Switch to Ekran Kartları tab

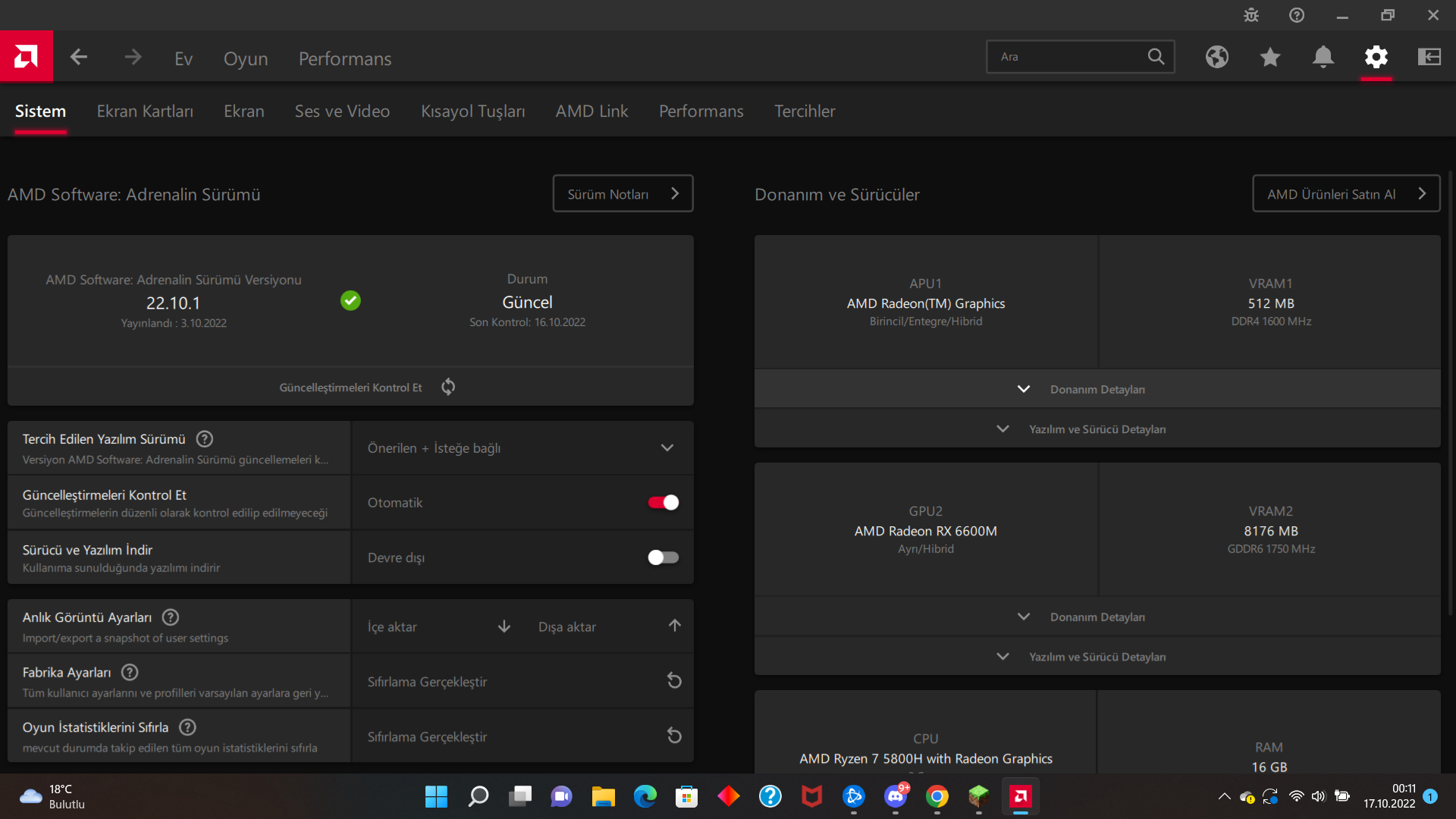(x=145, y=111)
